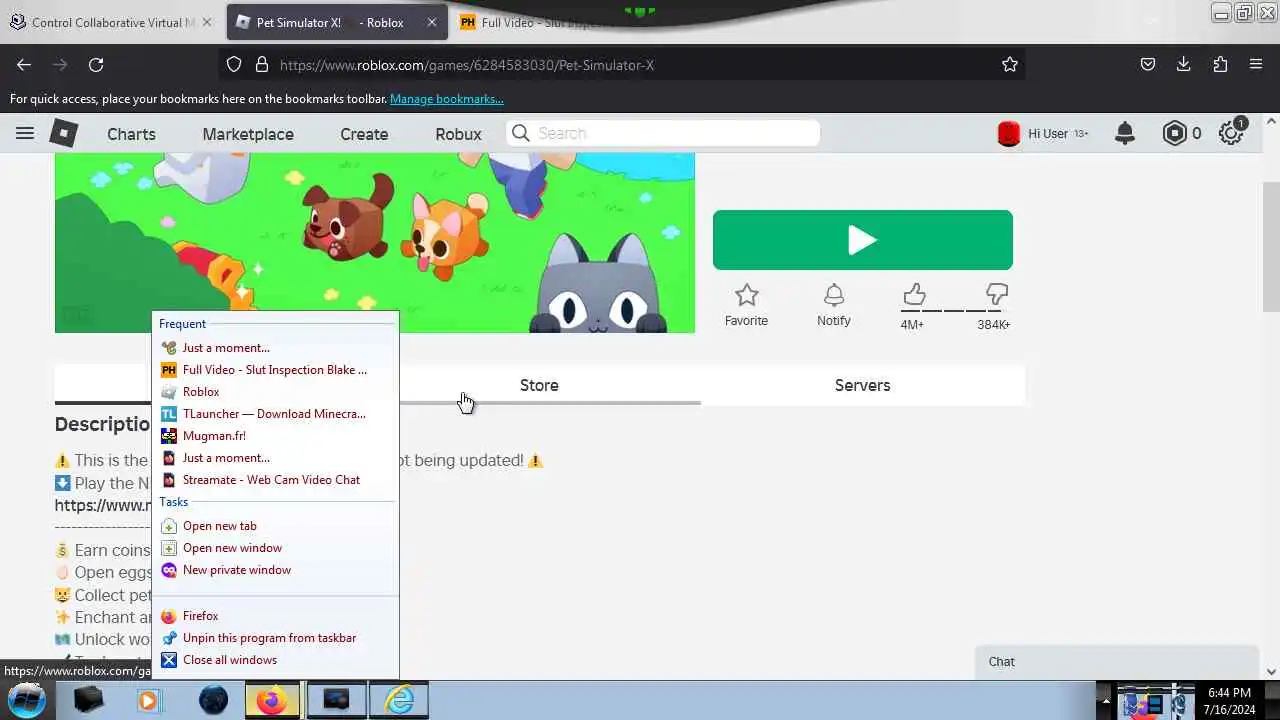Give the game a thumbs down

pos(996,295)
